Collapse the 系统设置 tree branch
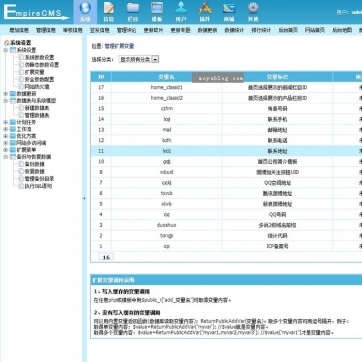This screenshot has height=362, width=362. click(x=6, y=50)
